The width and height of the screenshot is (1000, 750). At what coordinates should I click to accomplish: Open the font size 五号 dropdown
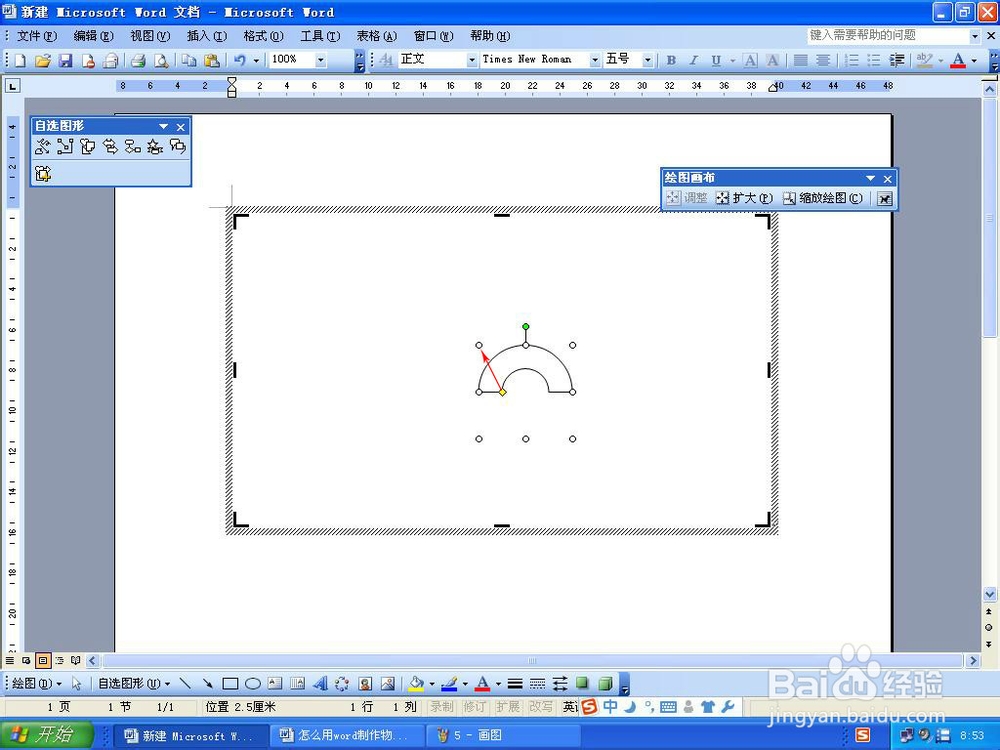[x=648, y=60]
